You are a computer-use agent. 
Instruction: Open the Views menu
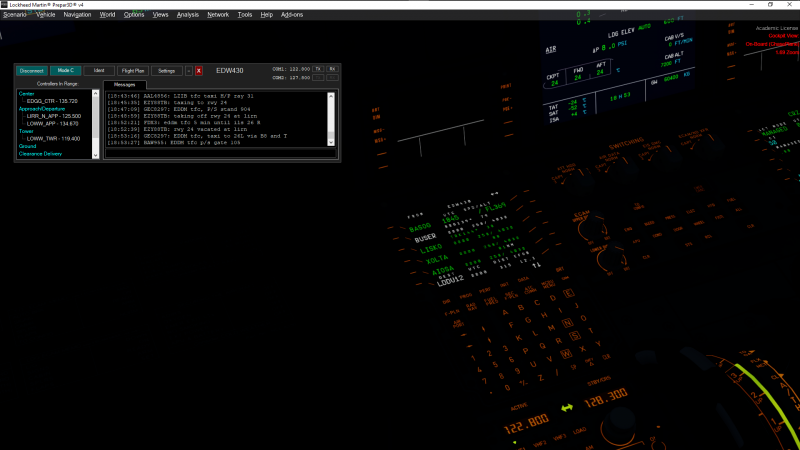tap(160, 15)
